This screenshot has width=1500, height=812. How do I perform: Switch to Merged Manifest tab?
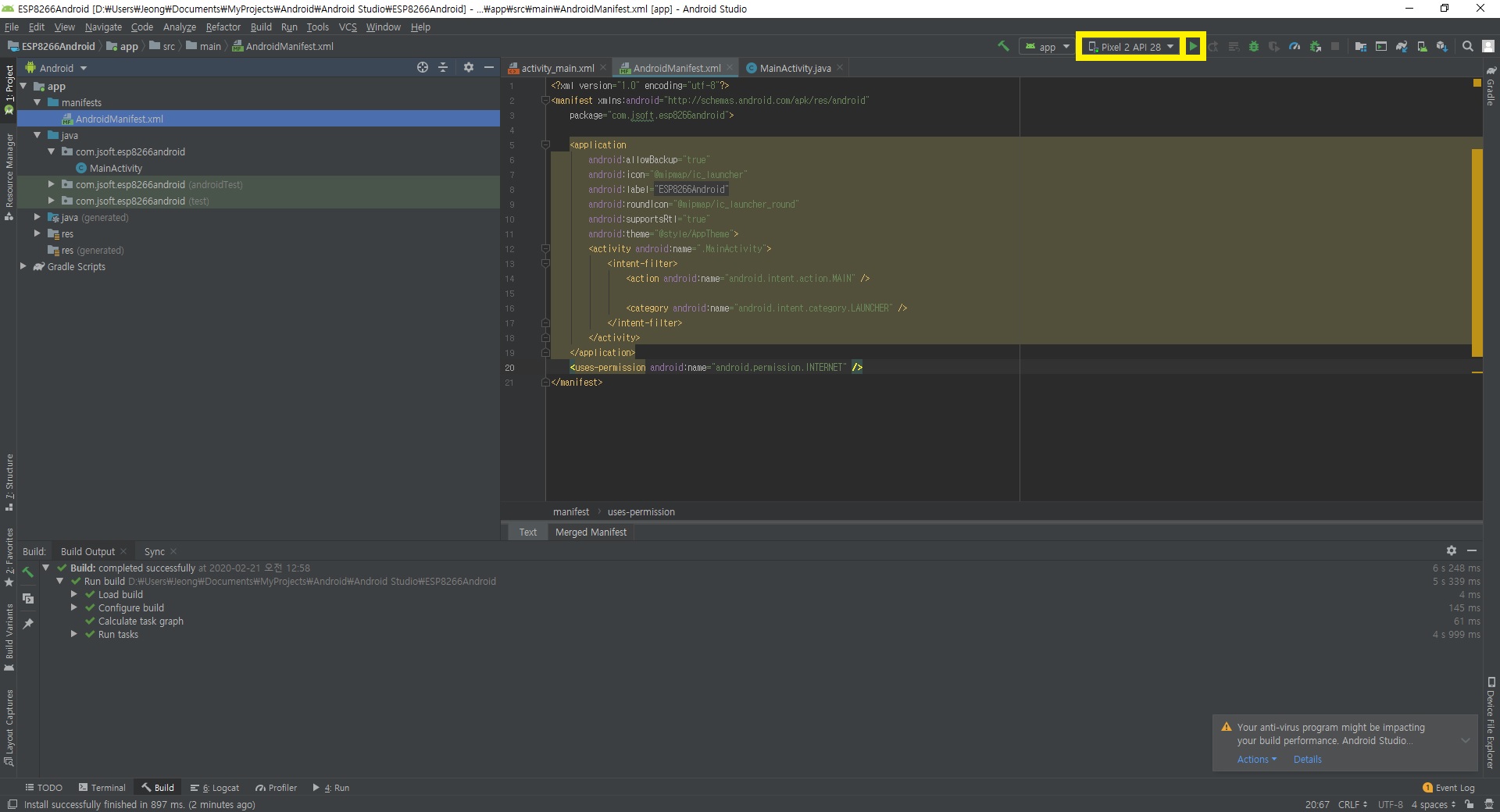tap(591, 532)
